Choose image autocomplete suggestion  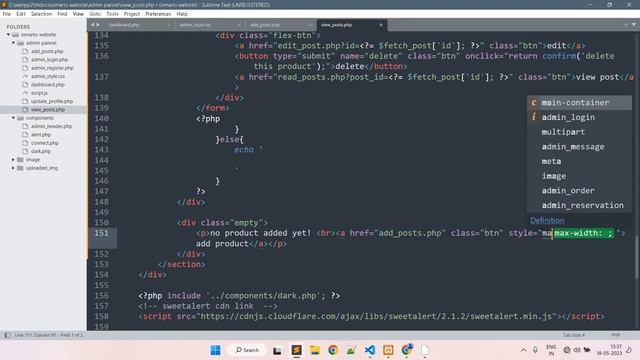pyautogui.click(x=579, y=176)
